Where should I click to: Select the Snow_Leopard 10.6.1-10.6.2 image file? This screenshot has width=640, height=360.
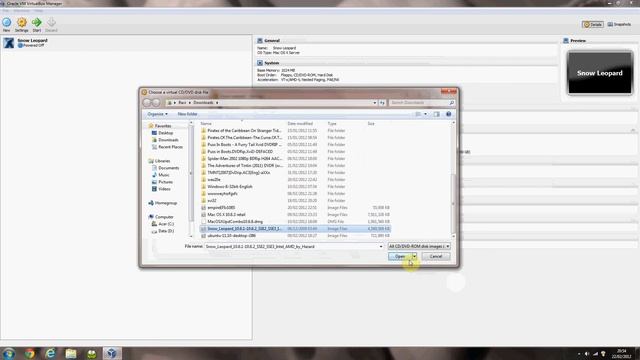[295, 229]
